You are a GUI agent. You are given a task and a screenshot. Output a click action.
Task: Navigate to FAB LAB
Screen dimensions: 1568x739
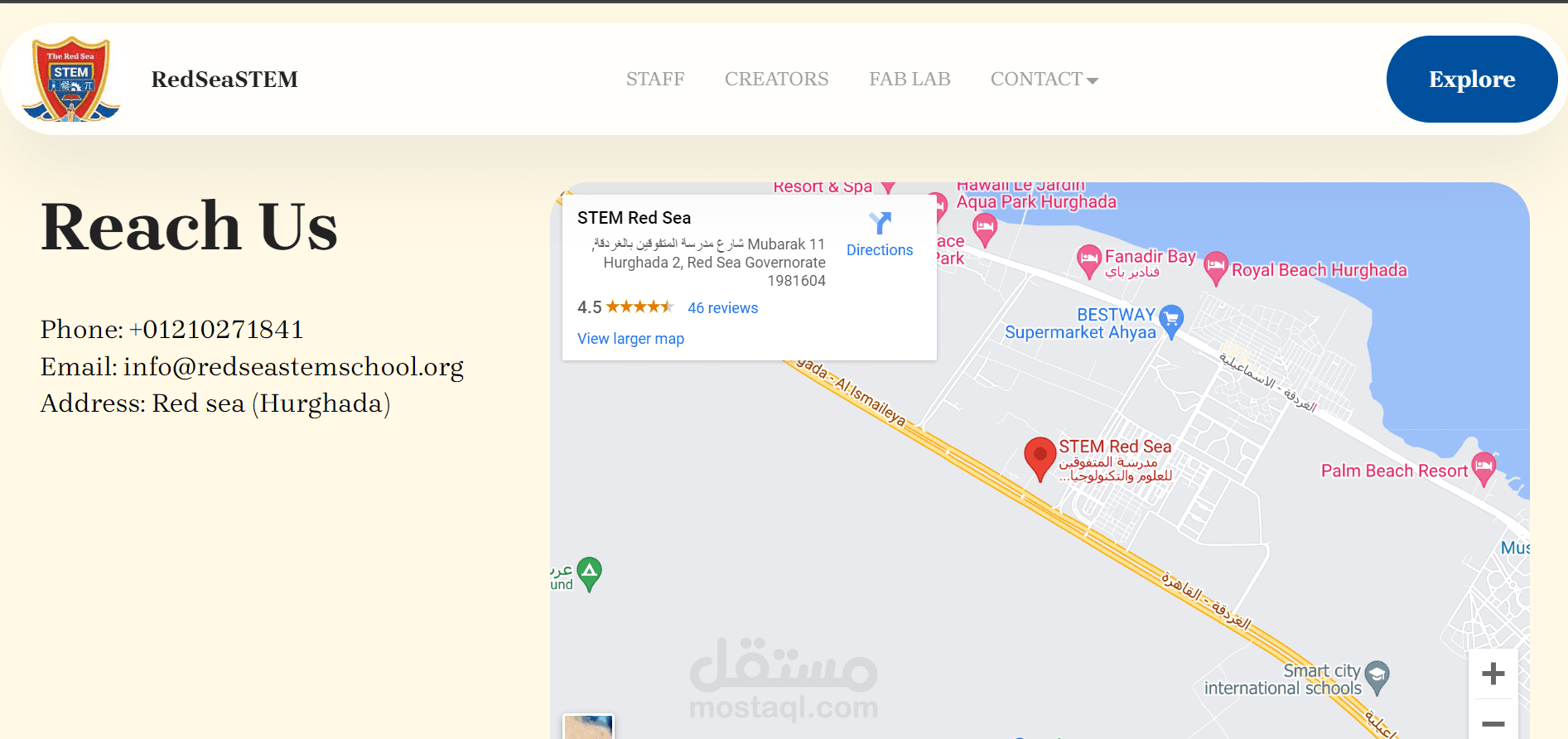[x=909, y=79]
